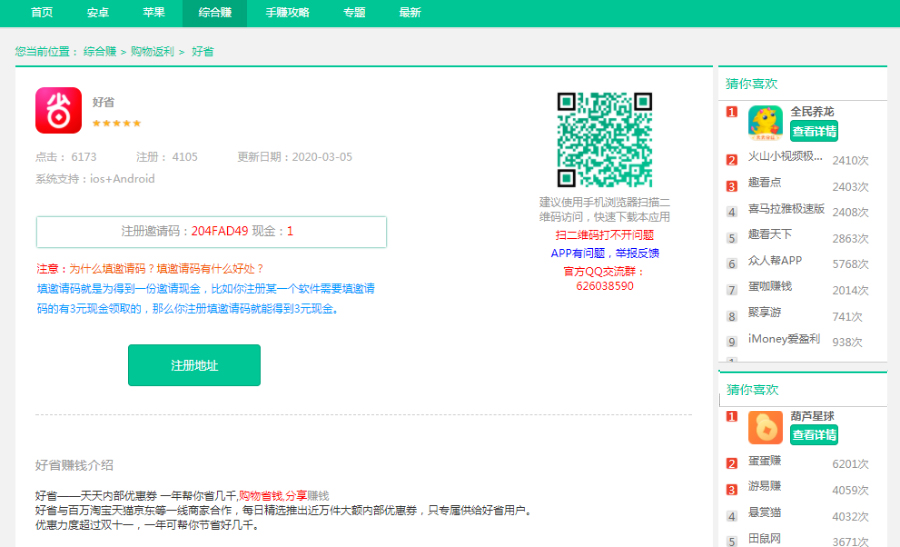This screenshot has width=900, height=547.
Task: Click rank badge 3 beside 游易赚
Action: point(731,490)
